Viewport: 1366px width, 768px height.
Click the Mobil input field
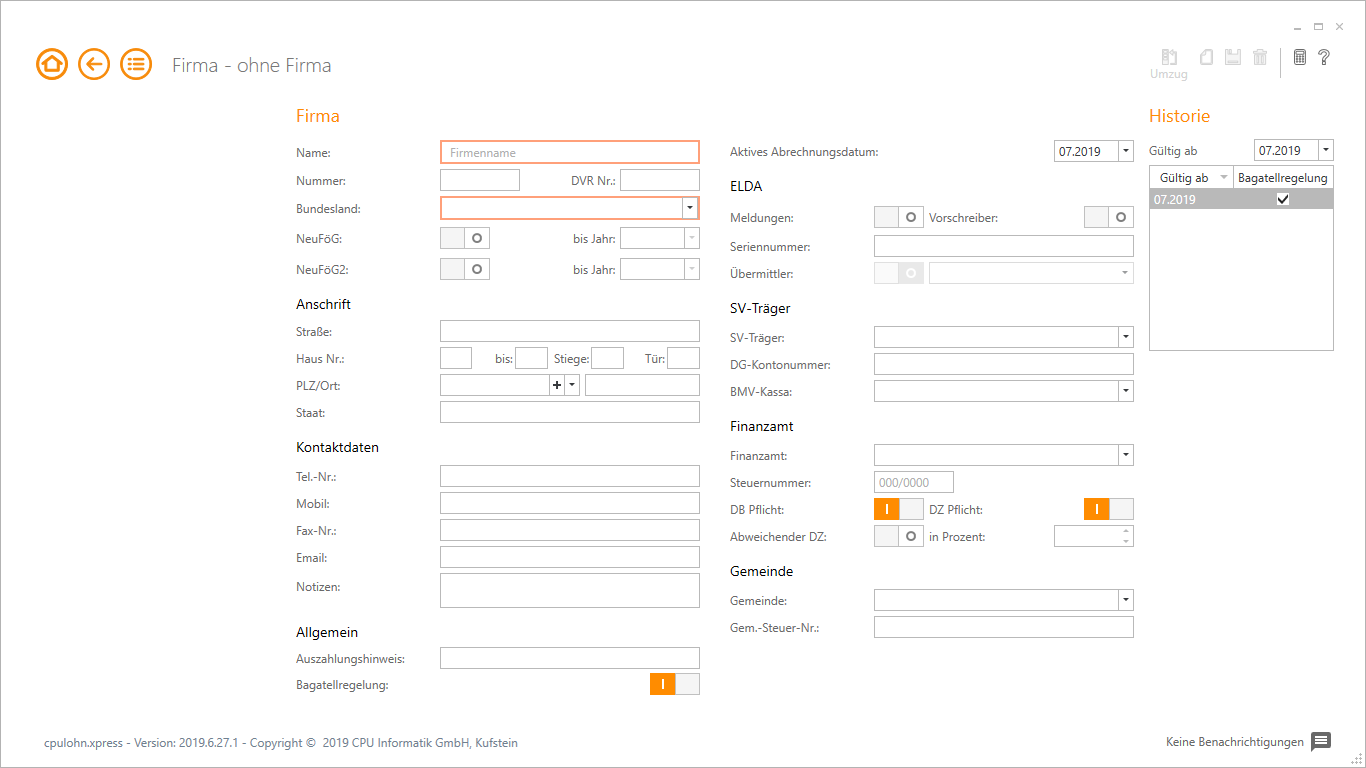[570, 503]
